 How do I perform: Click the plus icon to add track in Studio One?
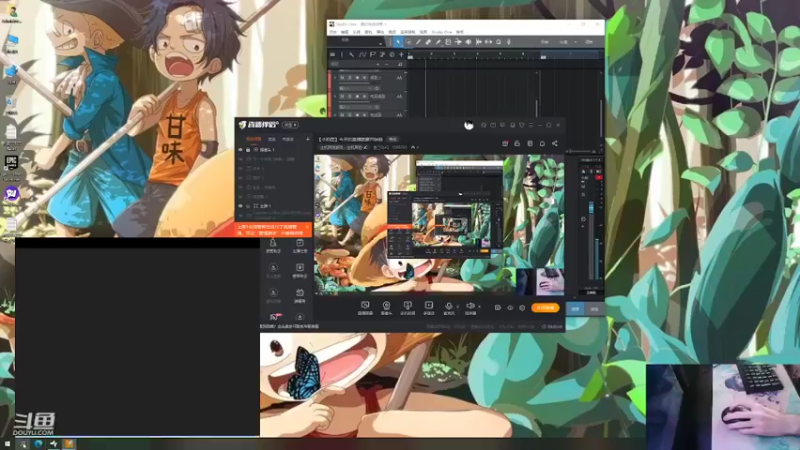coord(402,55)
